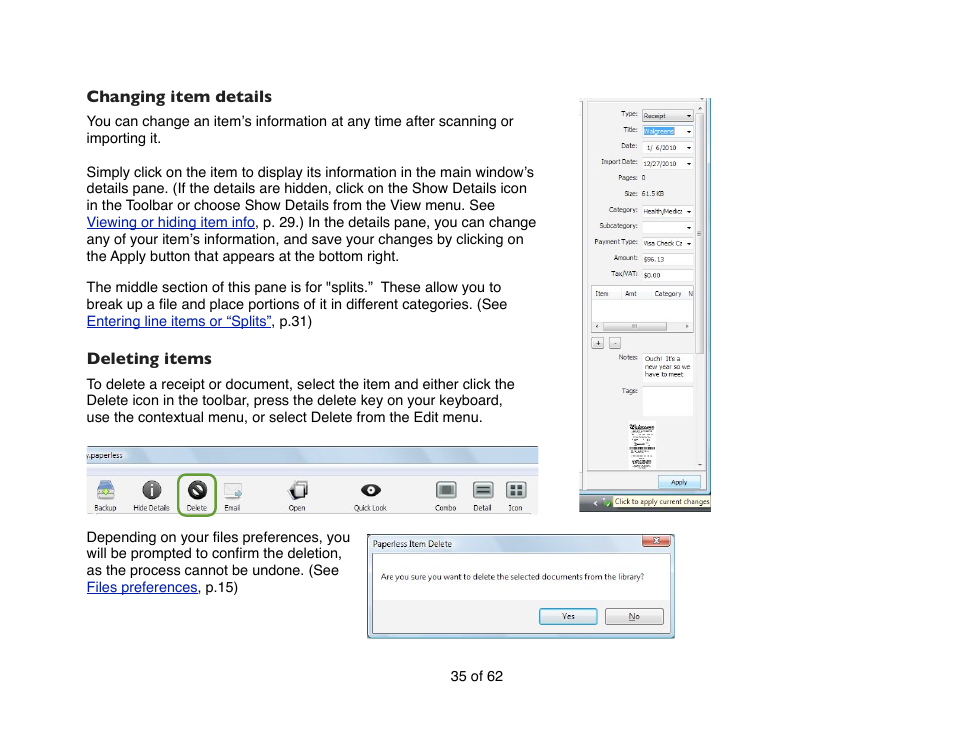The width and height of the screenshot is (954, 738).
Task: Switch to Icon view
Action: [516, 490]
